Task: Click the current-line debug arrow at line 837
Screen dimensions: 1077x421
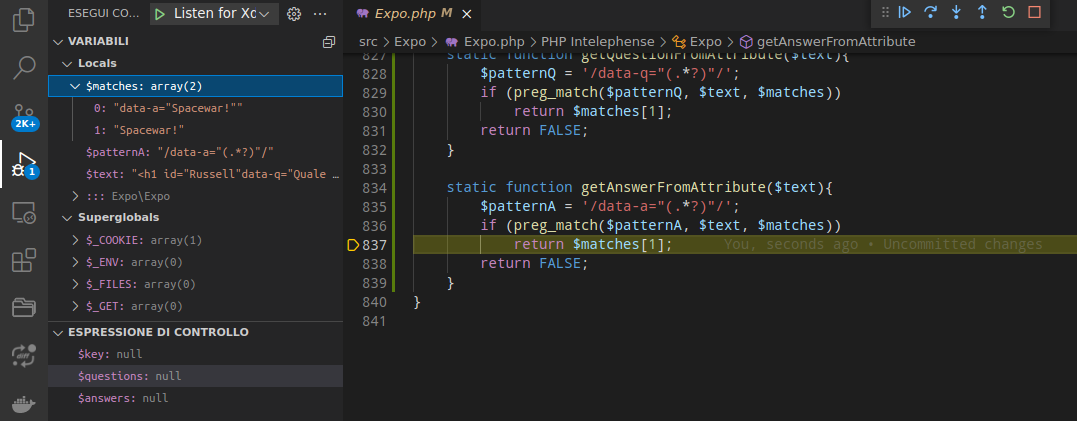Action: tap(354, 244)
